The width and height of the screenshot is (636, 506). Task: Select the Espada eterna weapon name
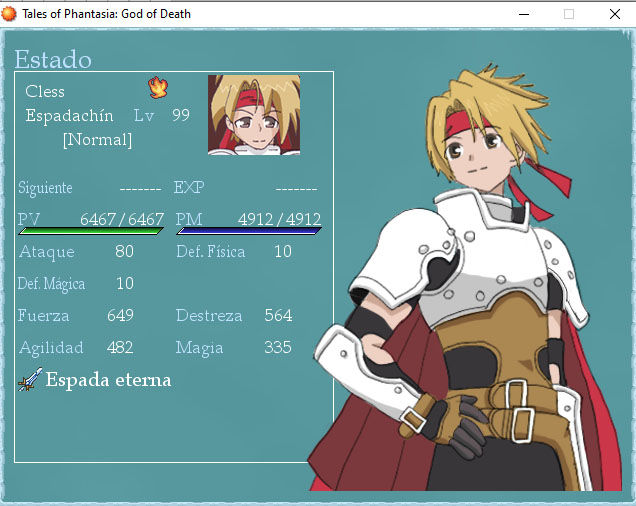[x=108, y=380]
